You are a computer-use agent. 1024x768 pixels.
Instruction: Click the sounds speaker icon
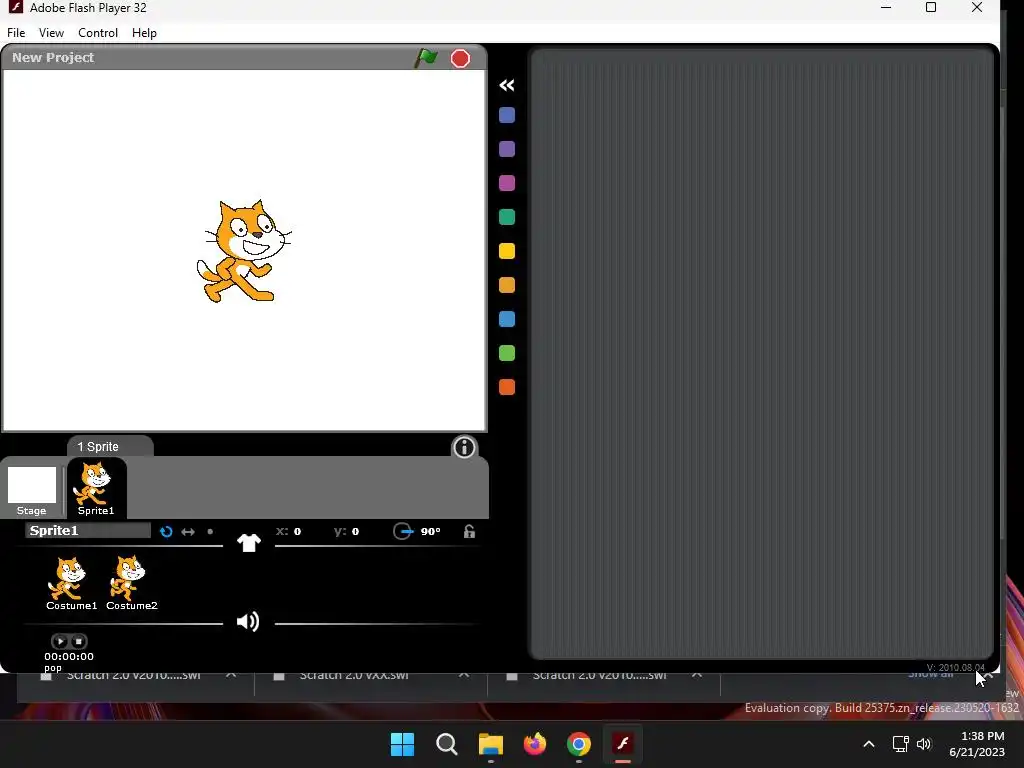(248, 622)
